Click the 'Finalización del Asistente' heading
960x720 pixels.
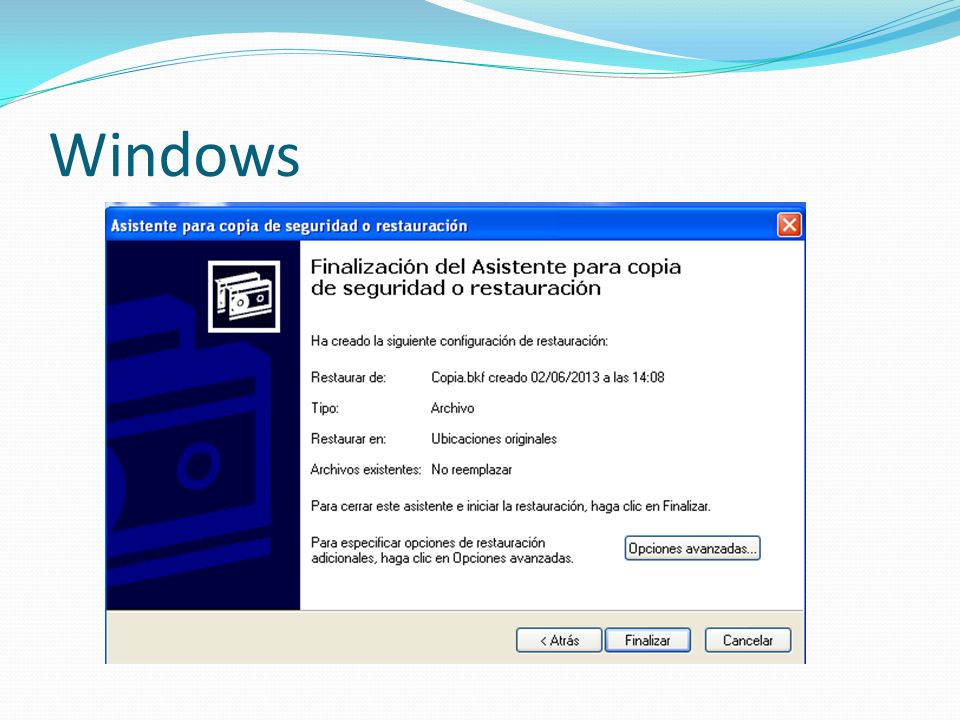tap(495, 277)
